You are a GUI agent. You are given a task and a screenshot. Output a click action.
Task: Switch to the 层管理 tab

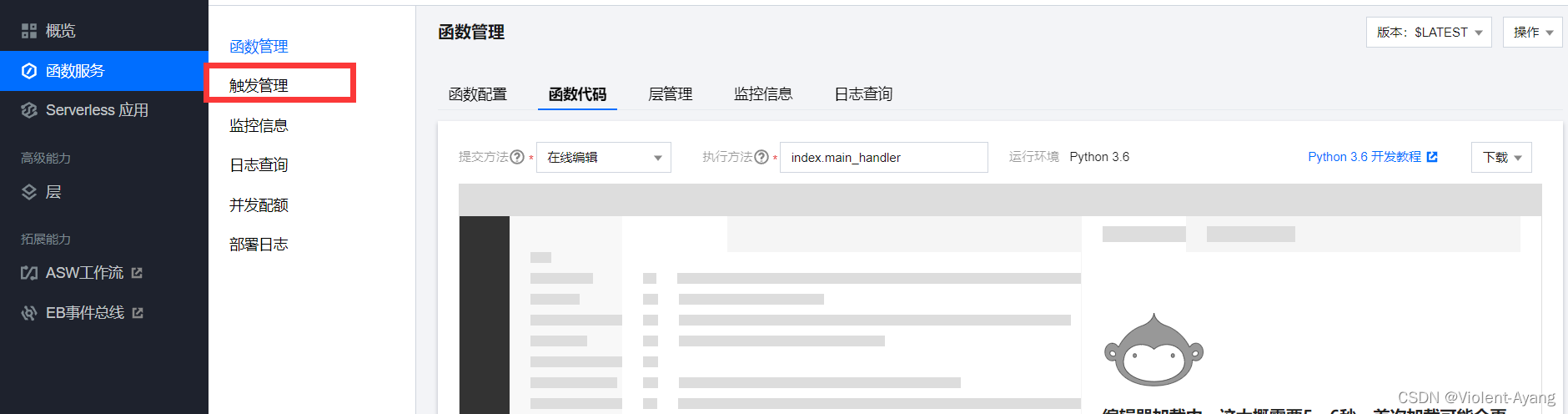point(671,94)
